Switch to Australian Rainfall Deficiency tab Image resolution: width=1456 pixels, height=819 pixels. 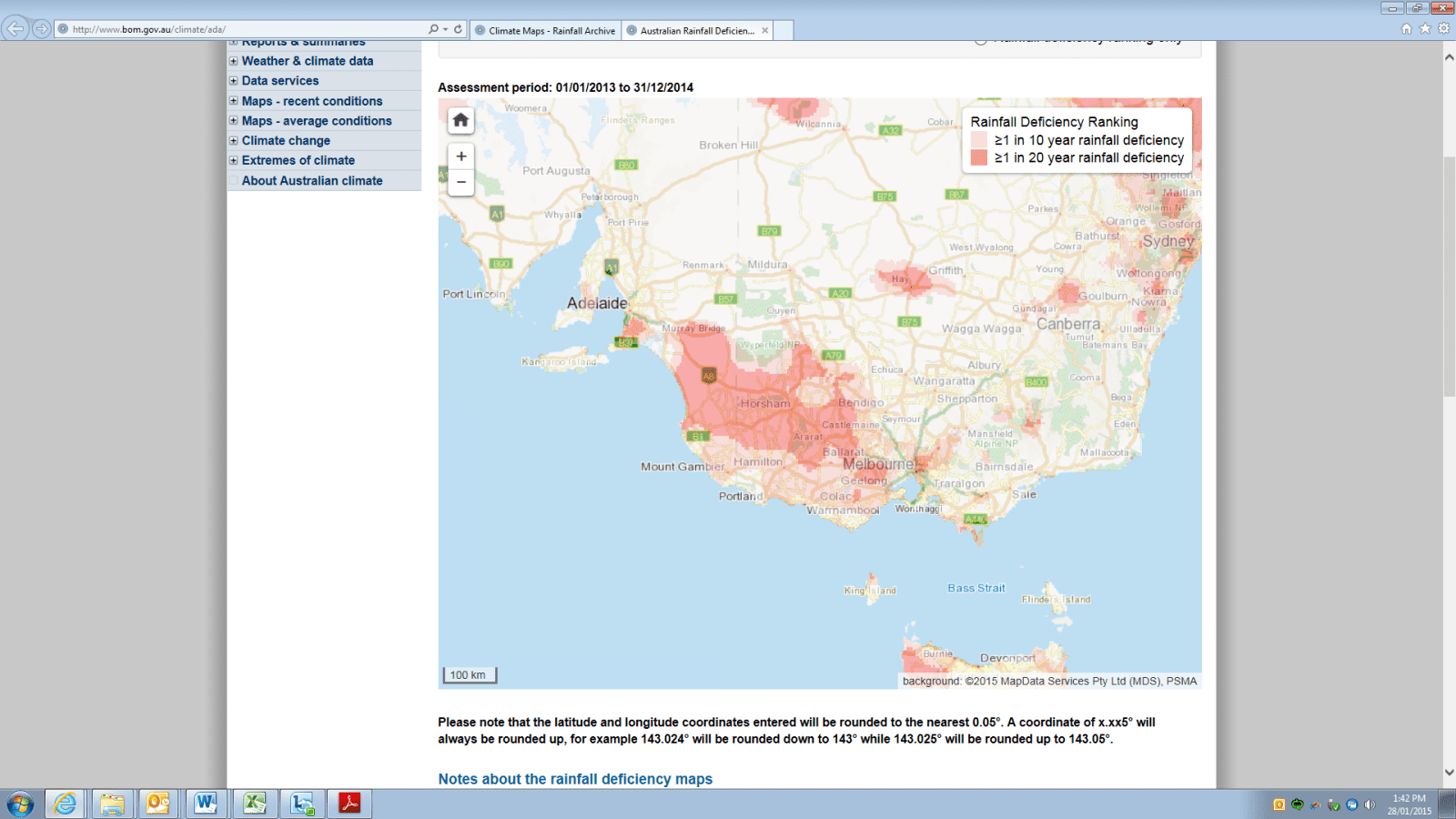click(x=697, y=30)
